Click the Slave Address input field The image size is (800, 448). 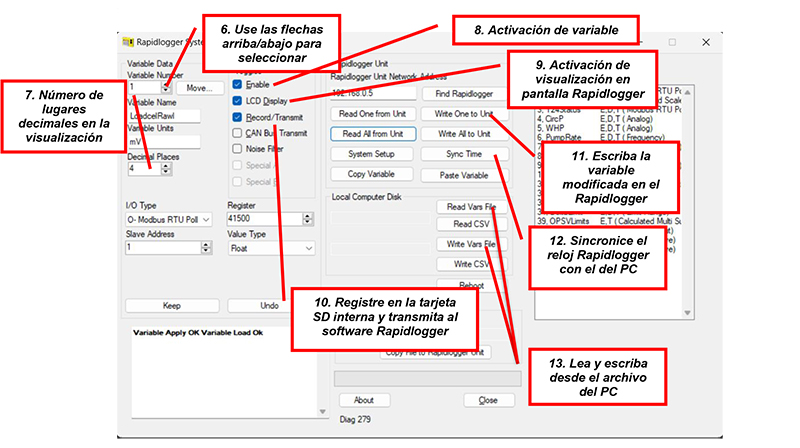point(163,247)
